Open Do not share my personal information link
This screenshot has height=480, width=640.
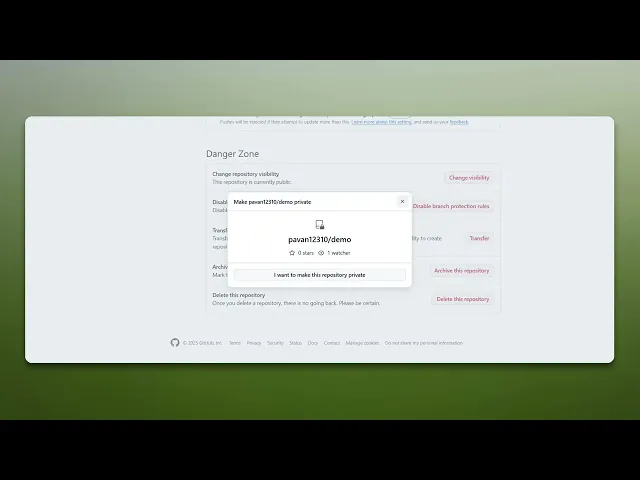click(424, 343)
